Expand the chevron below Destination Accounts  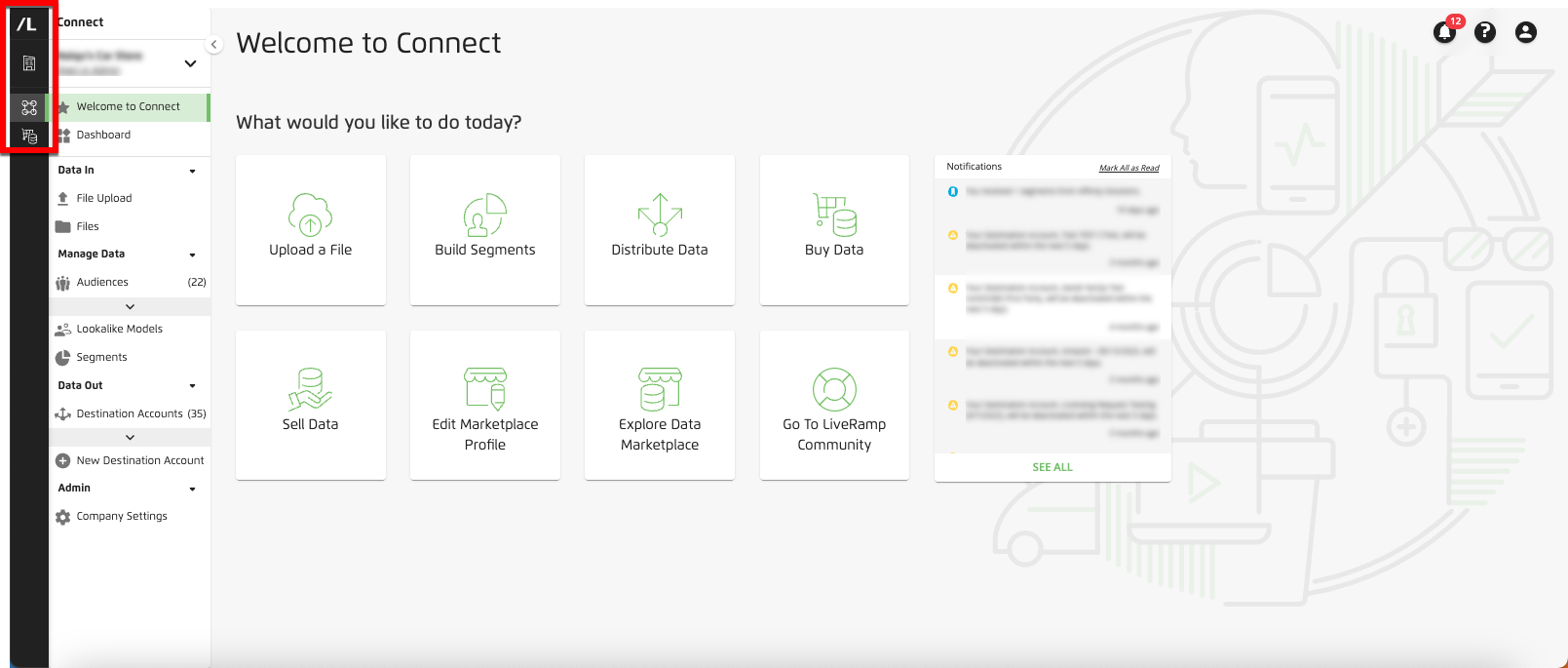[x=130, y=438]
